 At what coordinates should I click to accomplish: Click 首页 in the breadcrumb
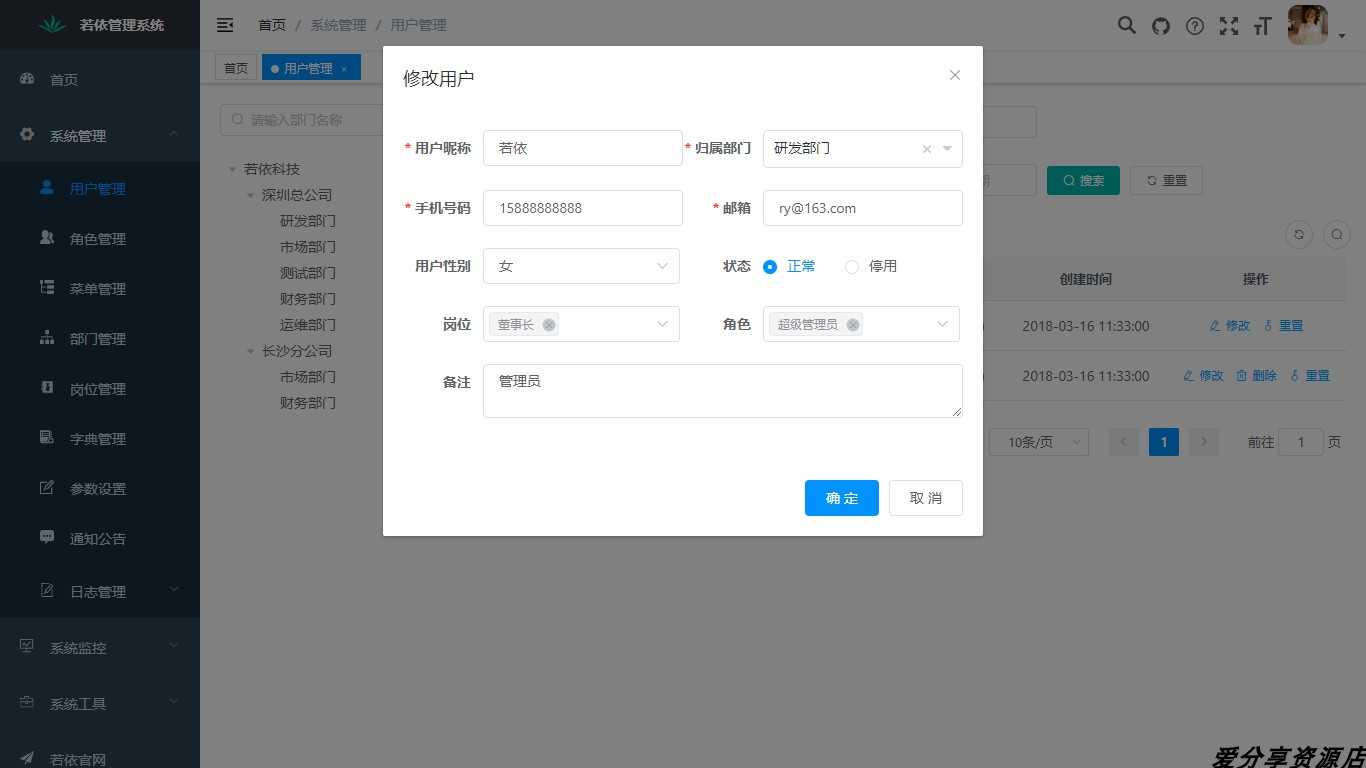(x=272, y=25)
